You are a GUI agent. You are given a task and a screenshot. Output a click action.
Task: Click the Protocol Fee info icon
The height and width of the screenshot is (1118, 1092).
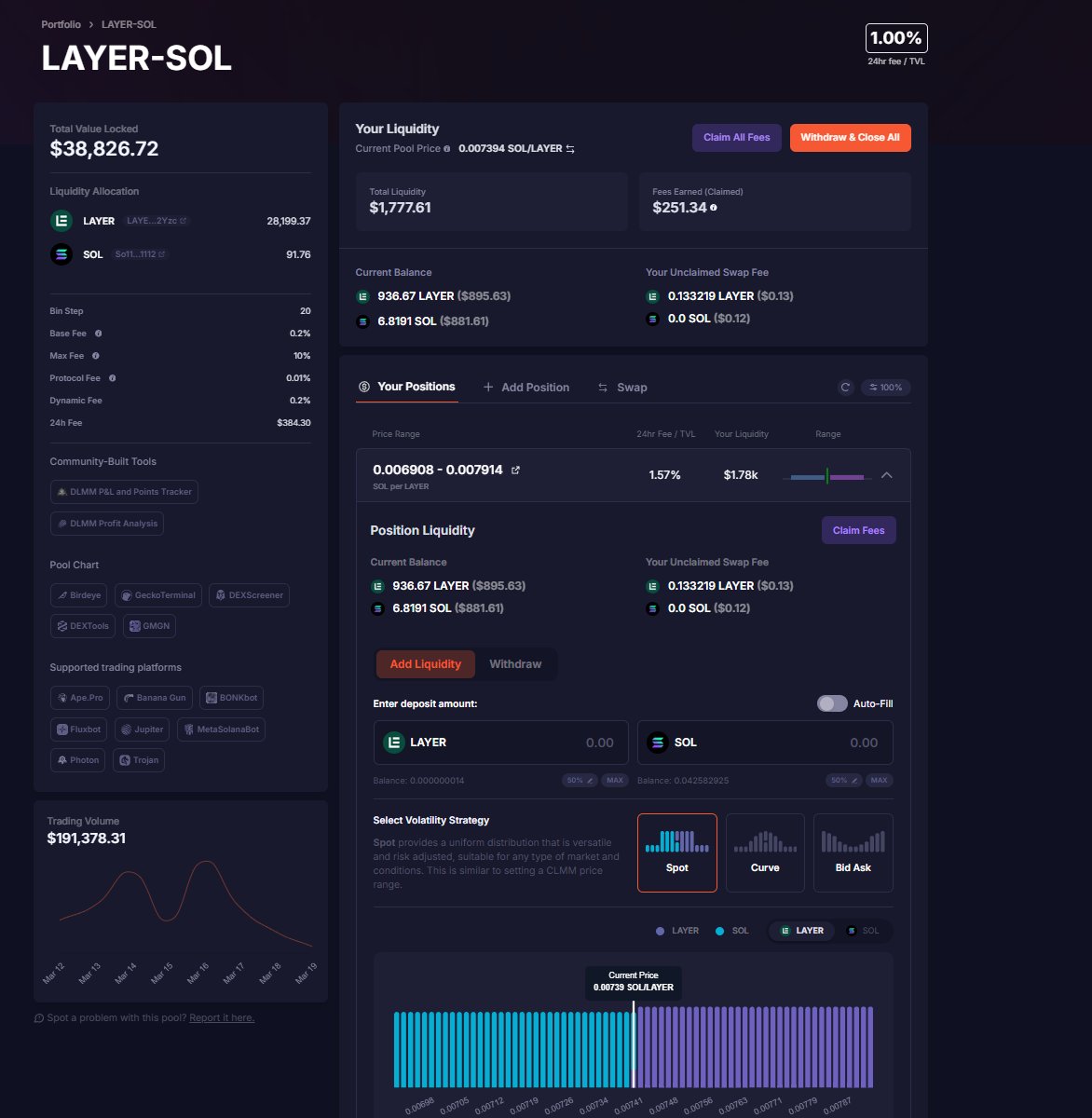[113, 378]
